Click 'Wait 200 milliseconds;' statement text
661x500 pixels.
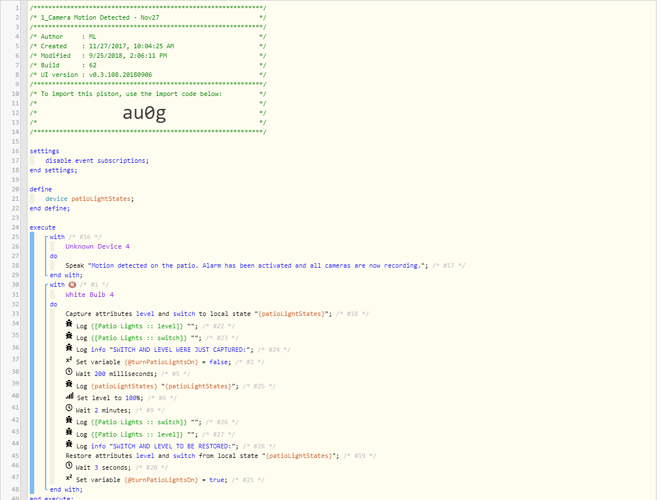[116, 374]
